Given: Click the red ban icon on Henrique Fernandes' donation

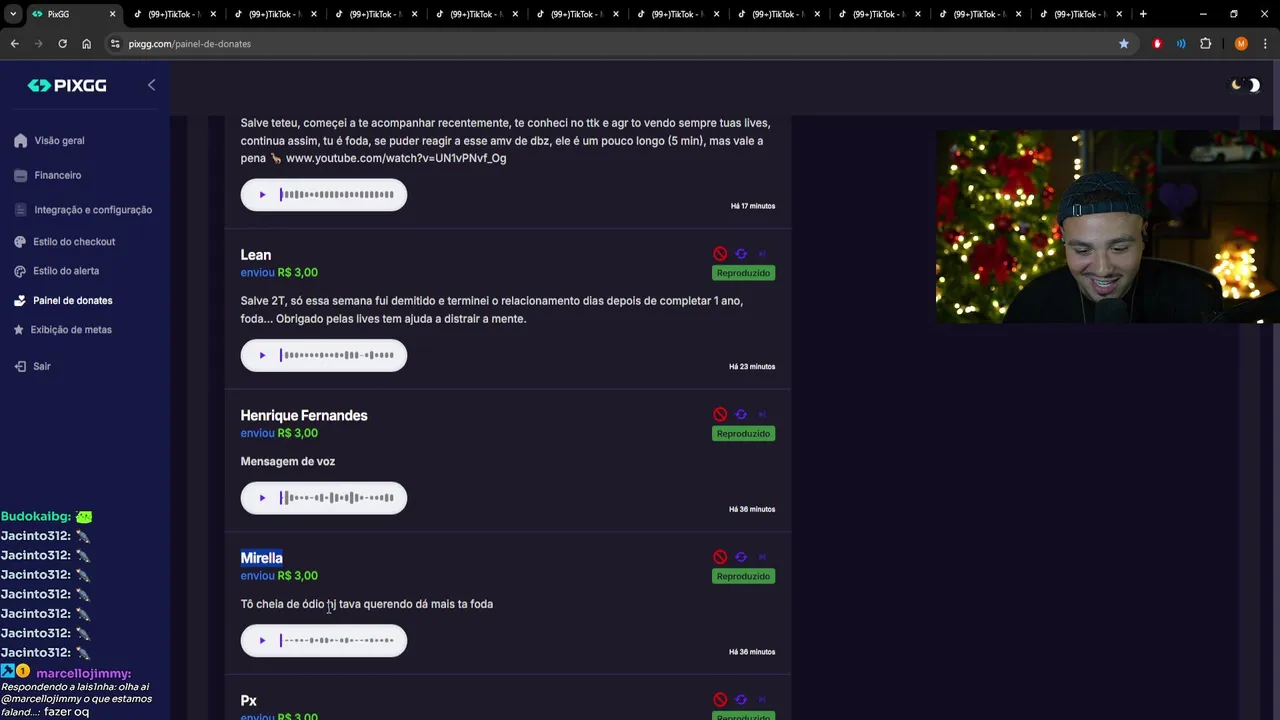Looking at the screenshot, I should click(x=720, y=414).
